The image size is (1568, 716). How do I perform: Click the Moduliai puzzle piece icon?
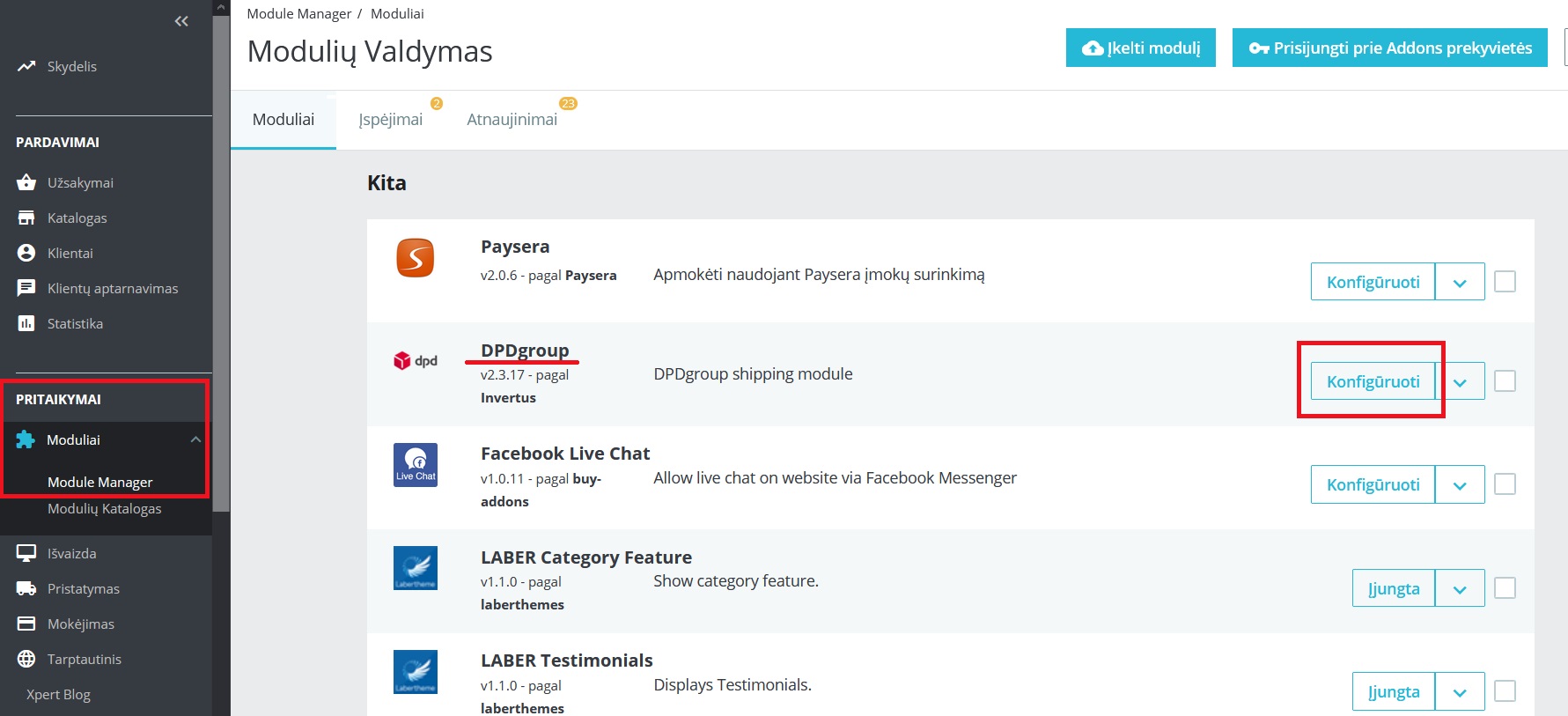tap(26, 439)
